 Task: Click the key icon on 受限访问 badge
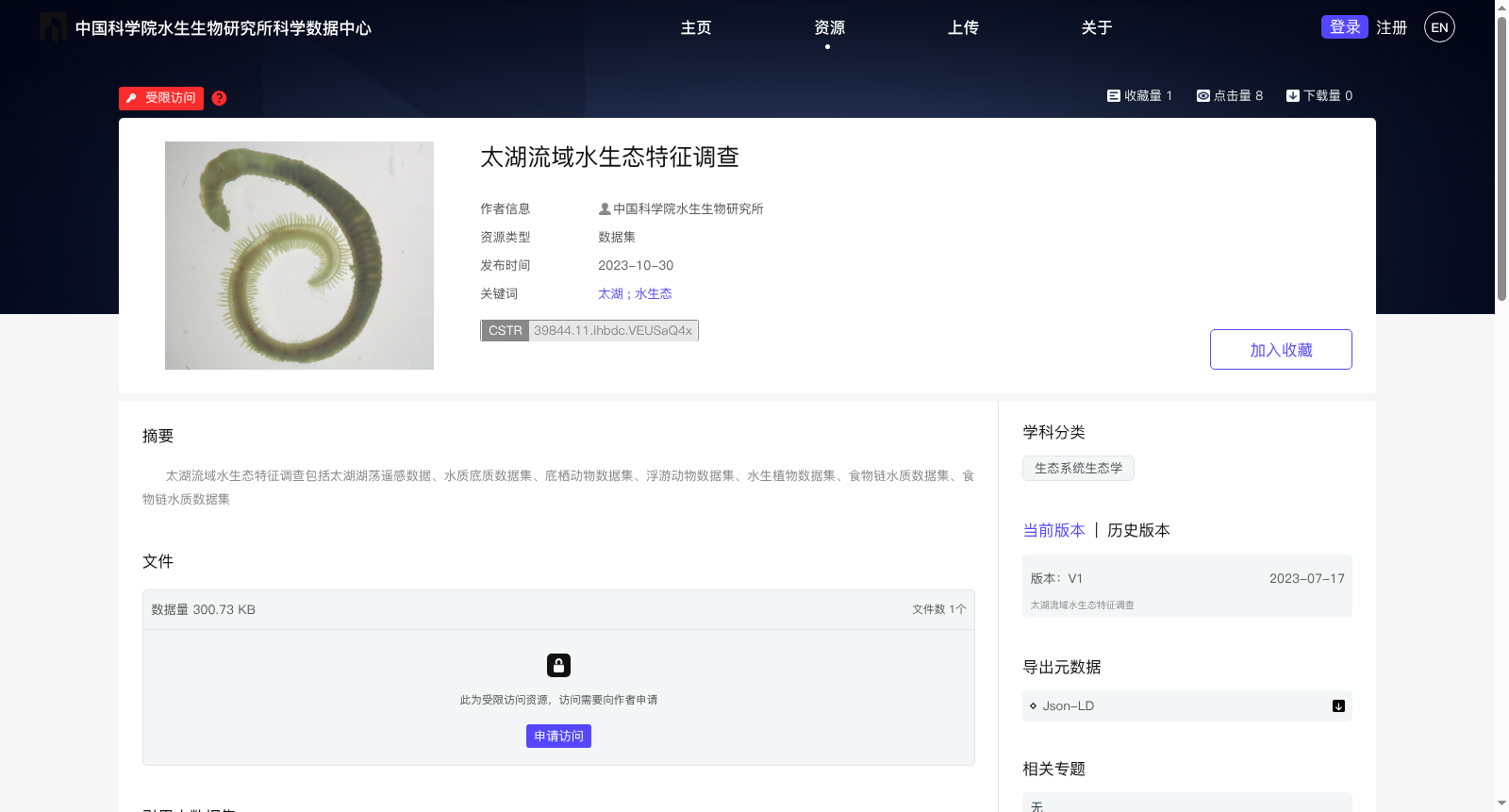tap(131, 98)
